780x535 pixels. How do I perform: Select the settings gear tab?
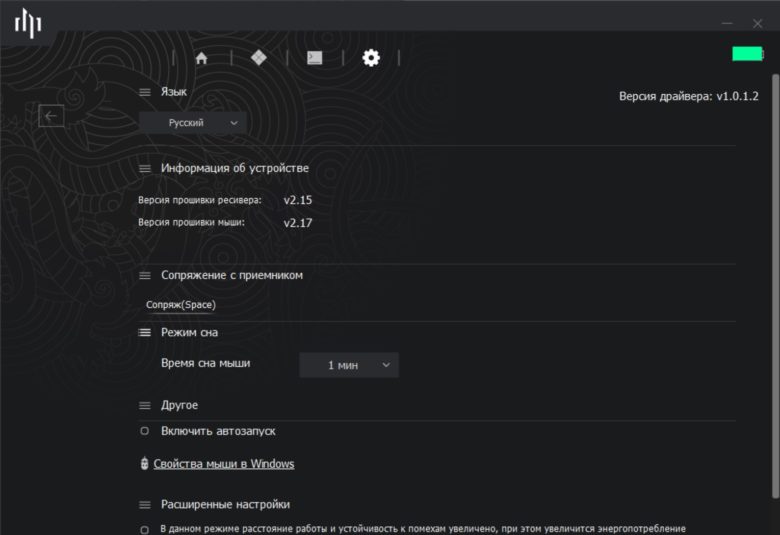[371, 58]
